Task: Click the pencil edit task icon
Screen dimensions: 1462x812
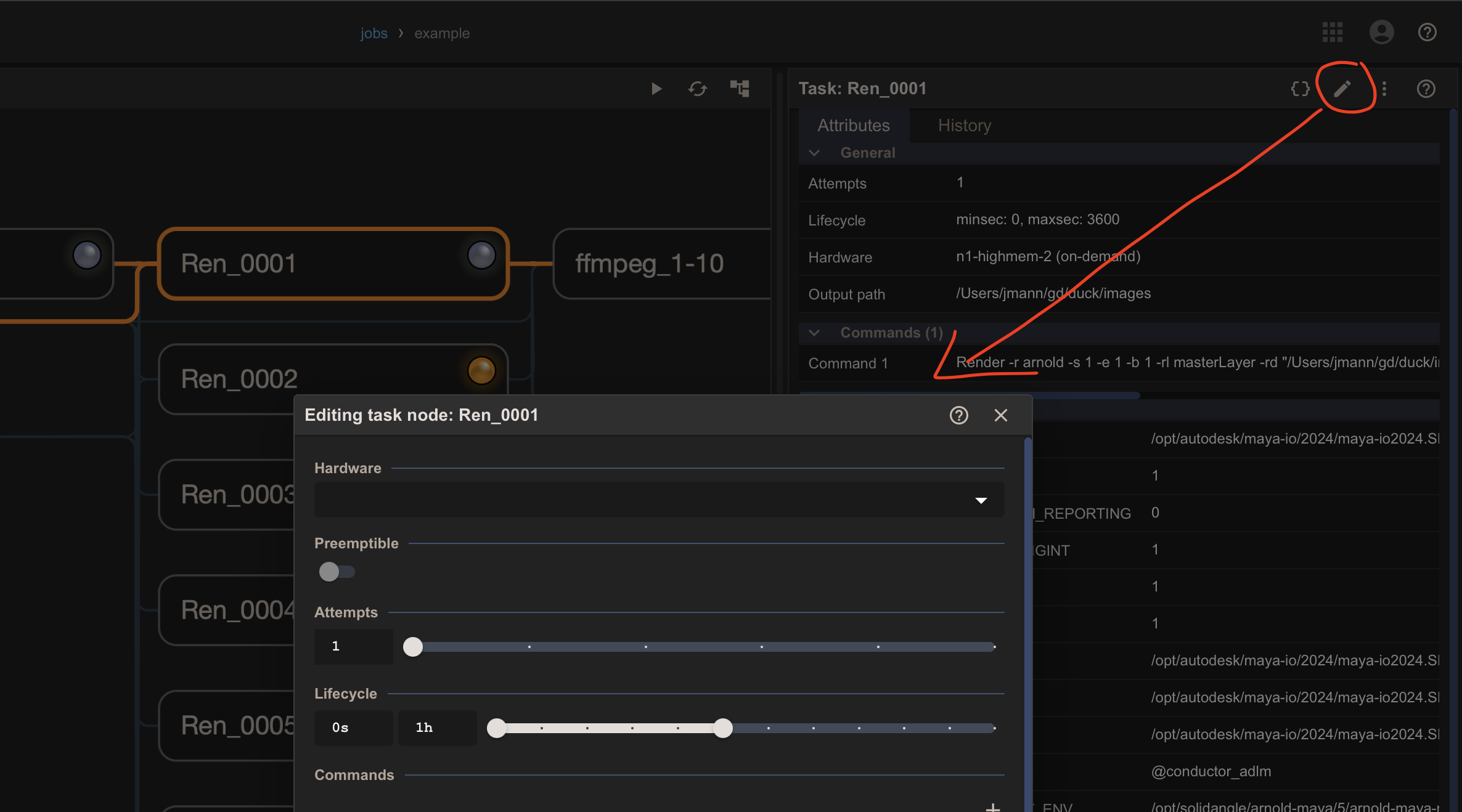Action: 1342,89
